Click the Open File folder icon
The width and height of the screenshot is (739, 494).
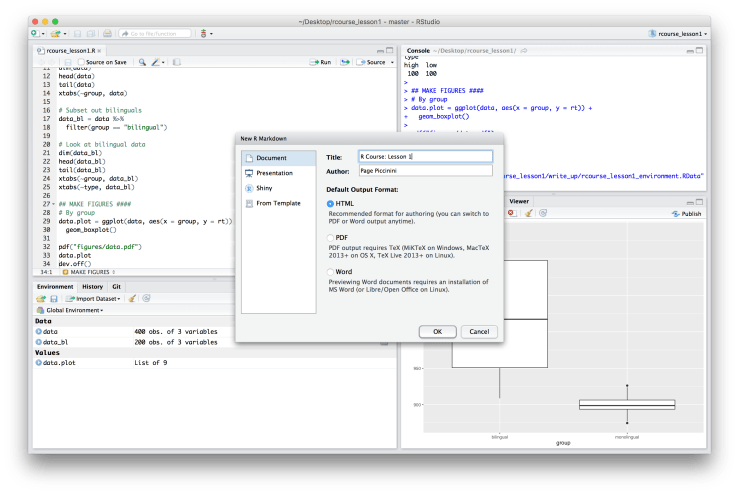56,33
